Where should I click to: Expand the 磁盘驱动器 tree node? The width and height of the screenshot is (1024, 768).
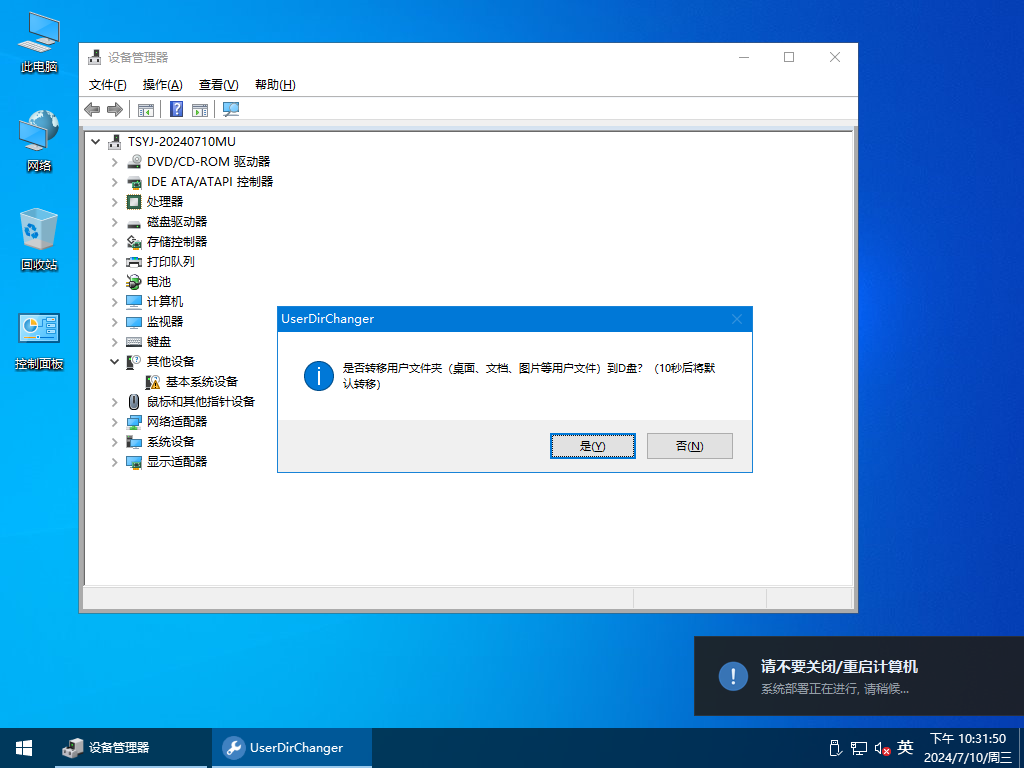(x=115, y=222)
